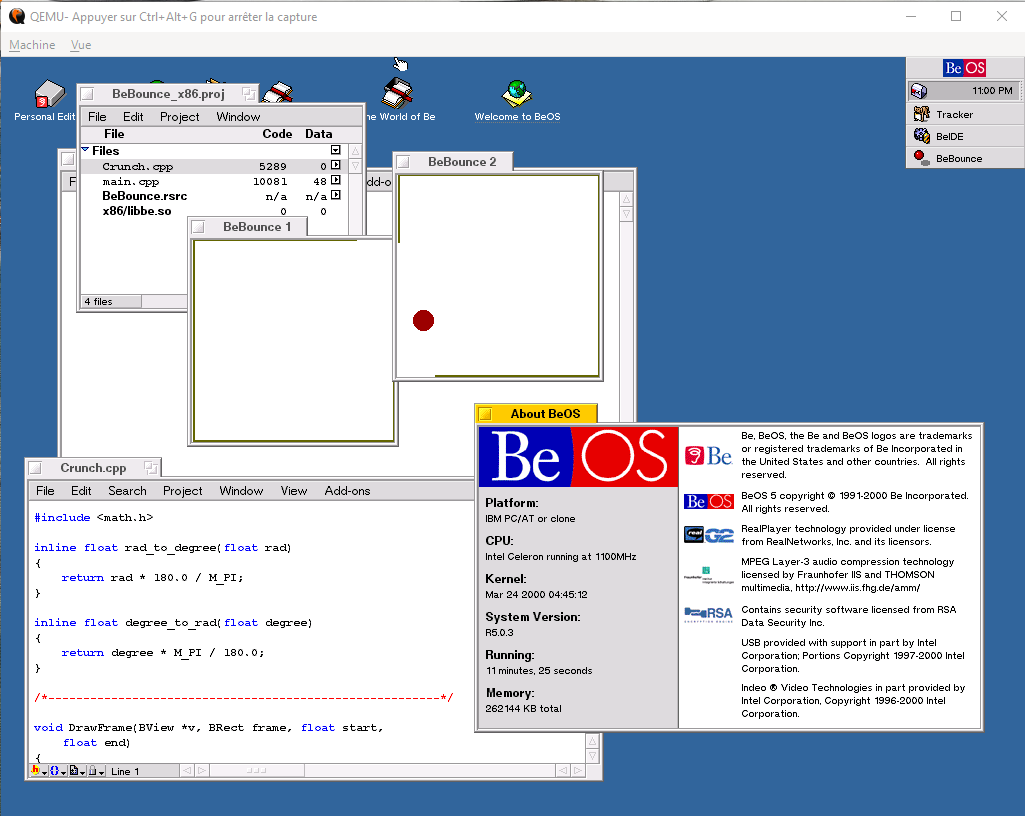Open the main.cpp row header popup arrow

tap(335, 180)
